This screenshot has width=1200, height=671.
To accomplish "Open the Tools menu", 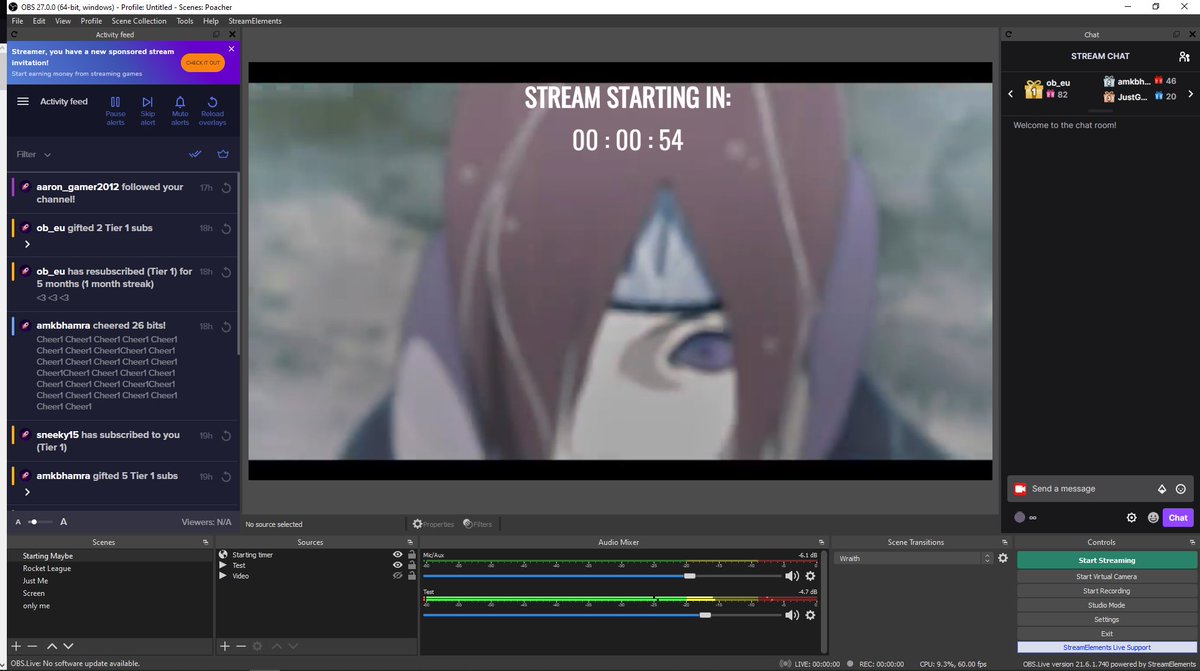I will (x=185, y=20).
